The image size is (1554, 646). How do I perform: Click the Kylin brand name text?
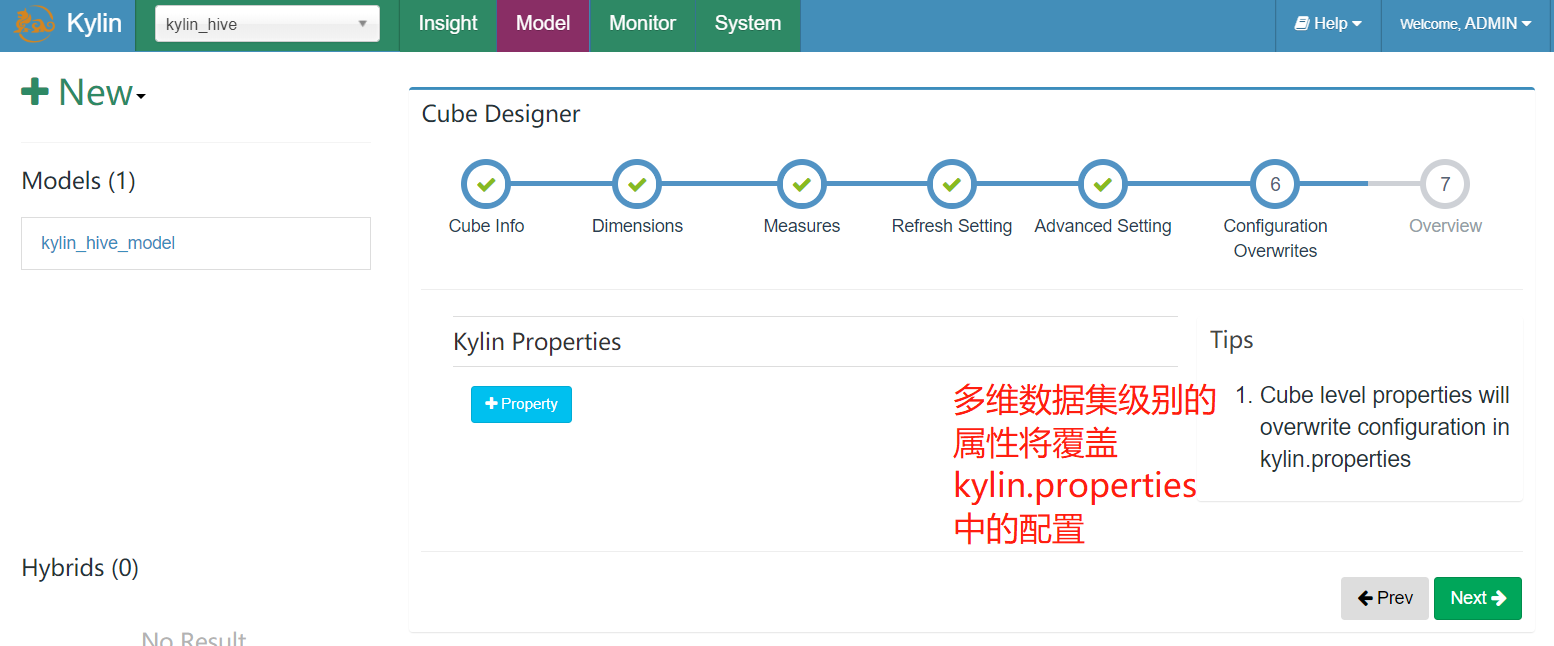(x=94, y=24)
